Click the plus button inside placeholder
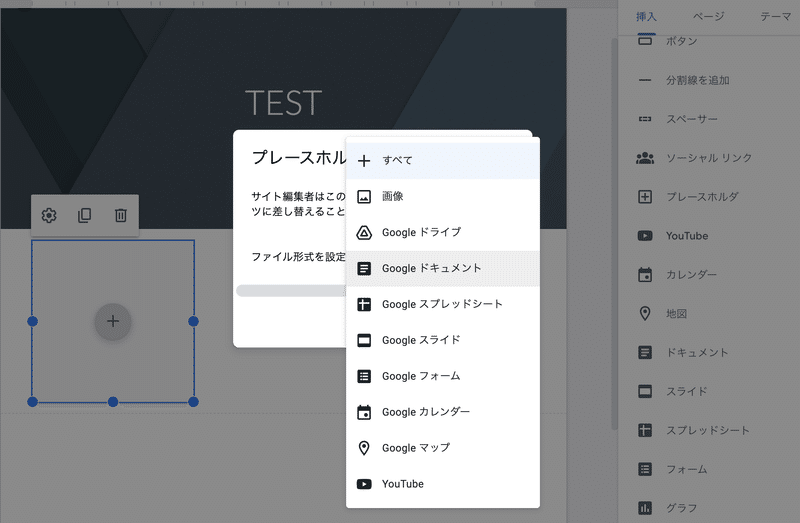Screen dimensions: 800x523 113,321
